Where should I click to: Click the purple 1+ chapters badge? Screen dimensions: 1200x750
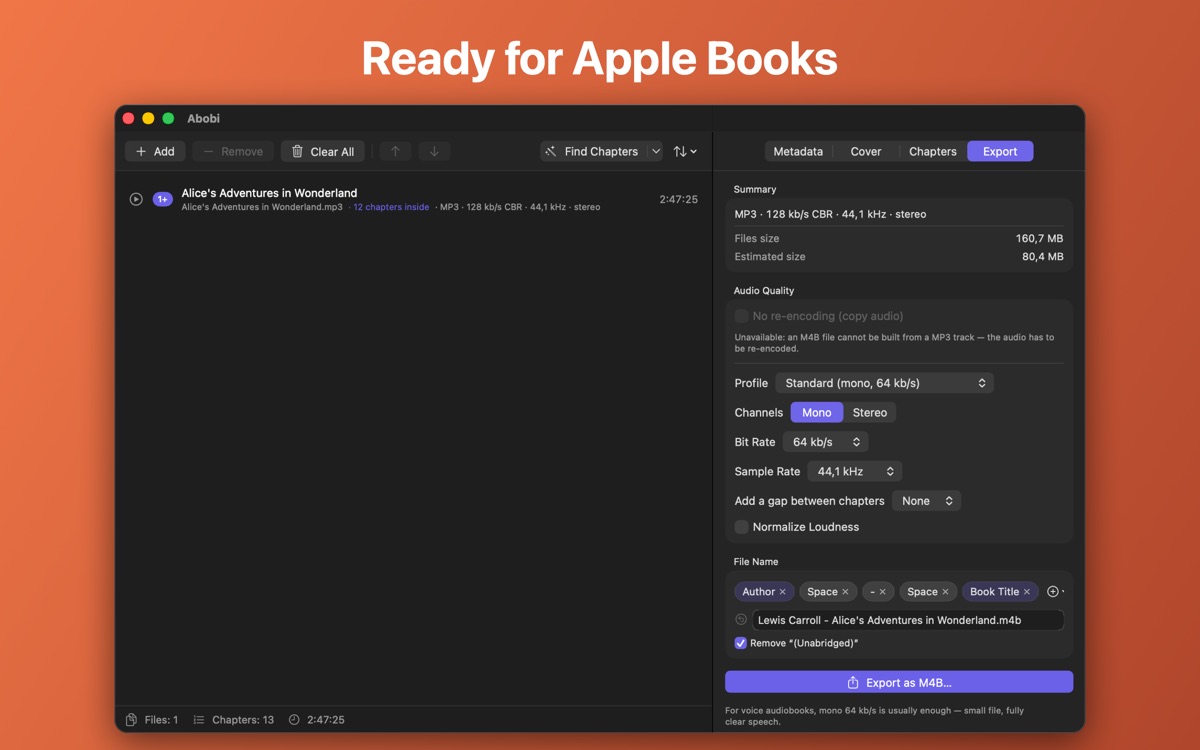pyautogui.click(x=162, y=199)
